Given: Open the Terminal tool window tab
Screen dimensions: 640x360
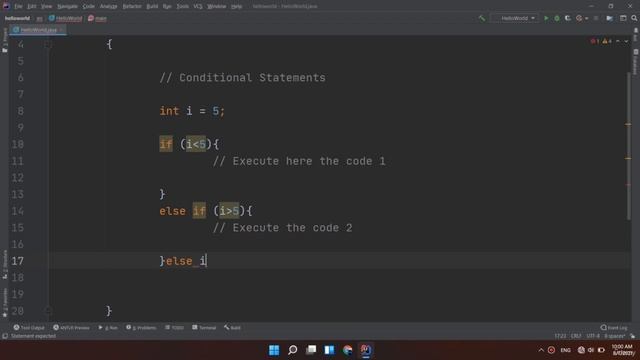Looking at the screenshot, I should point(204,328).
